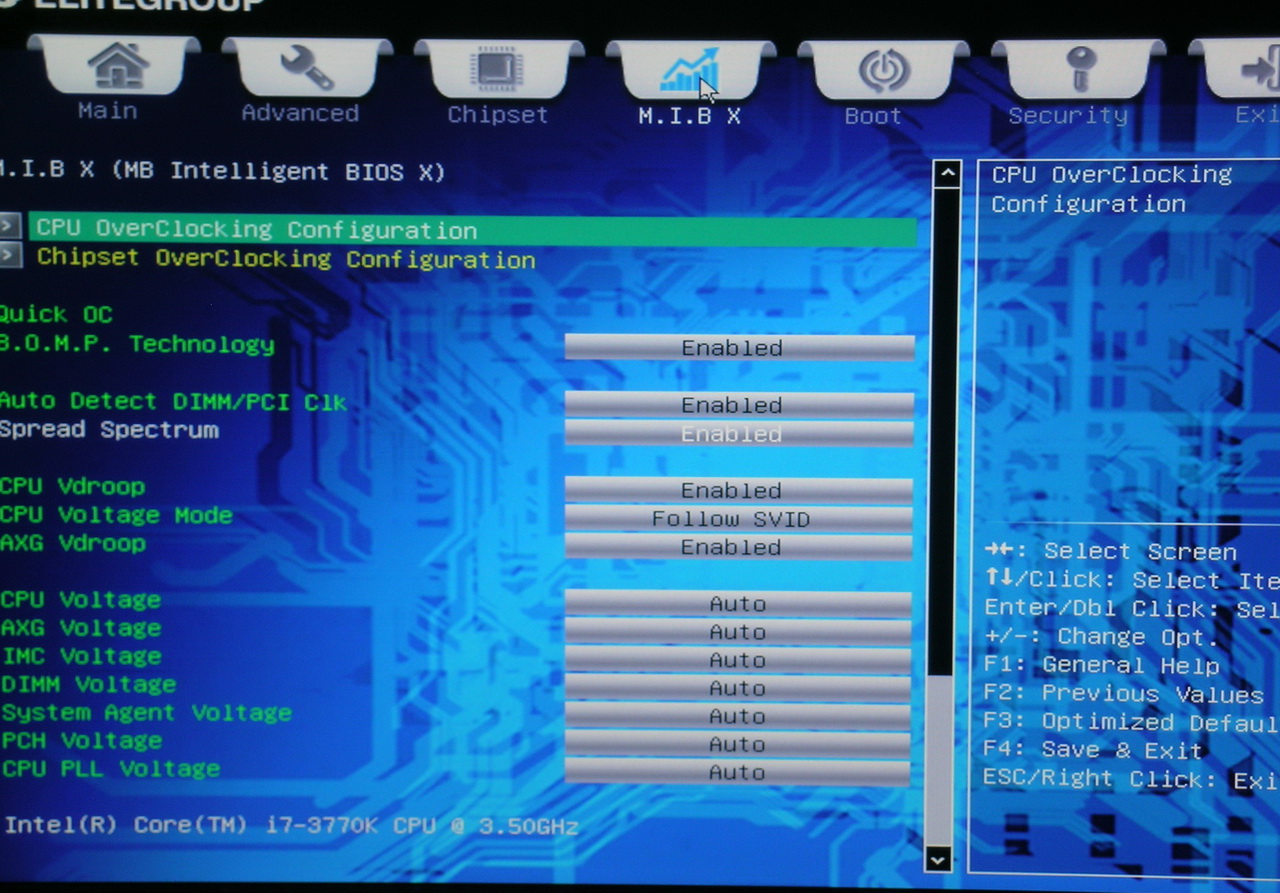Open the Exit door icon

(1259, 70)
